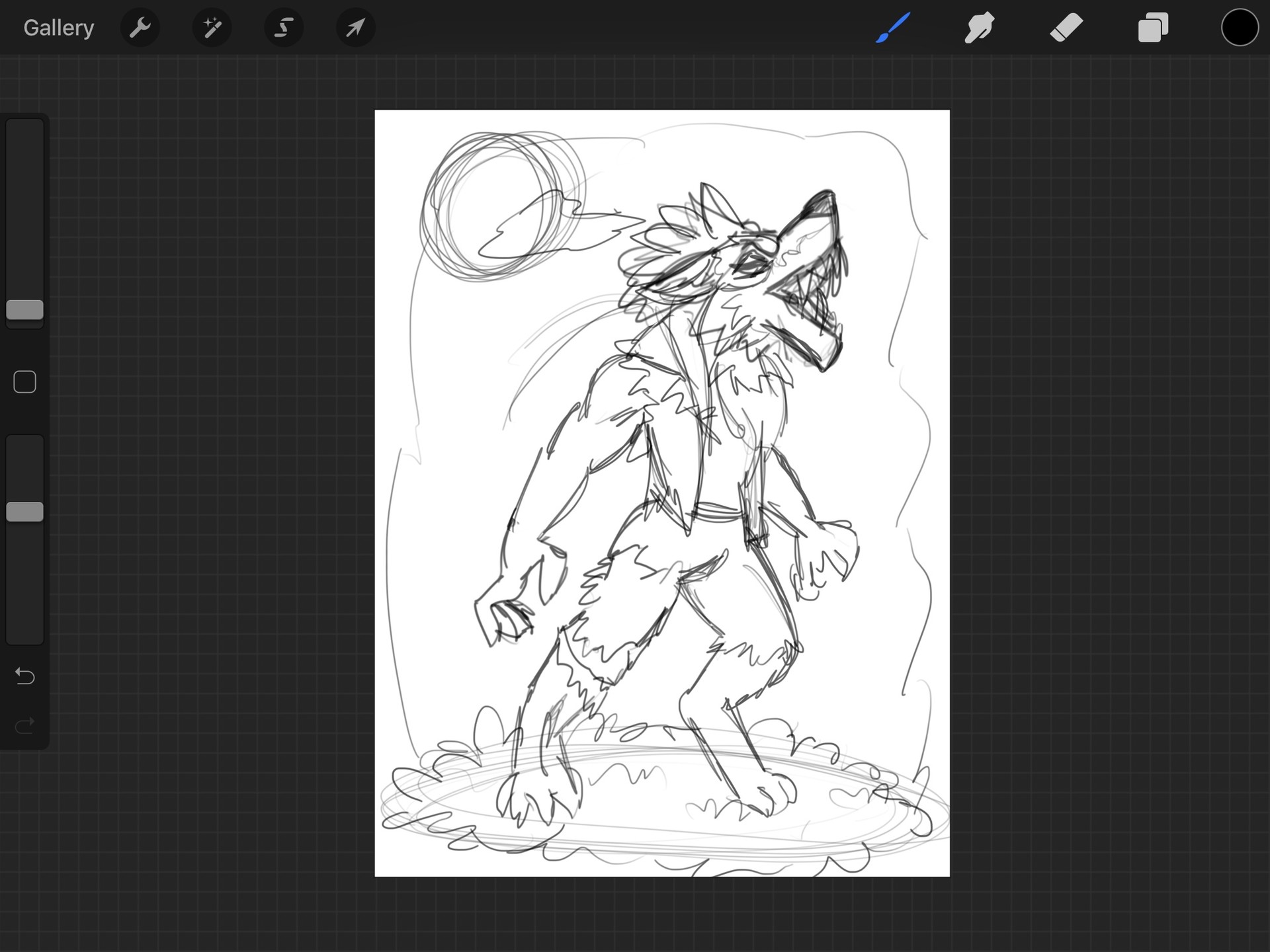Open the Adjustments panel with the magic wand
Viewport: 1270px width, 952px height.
[212, 27]
